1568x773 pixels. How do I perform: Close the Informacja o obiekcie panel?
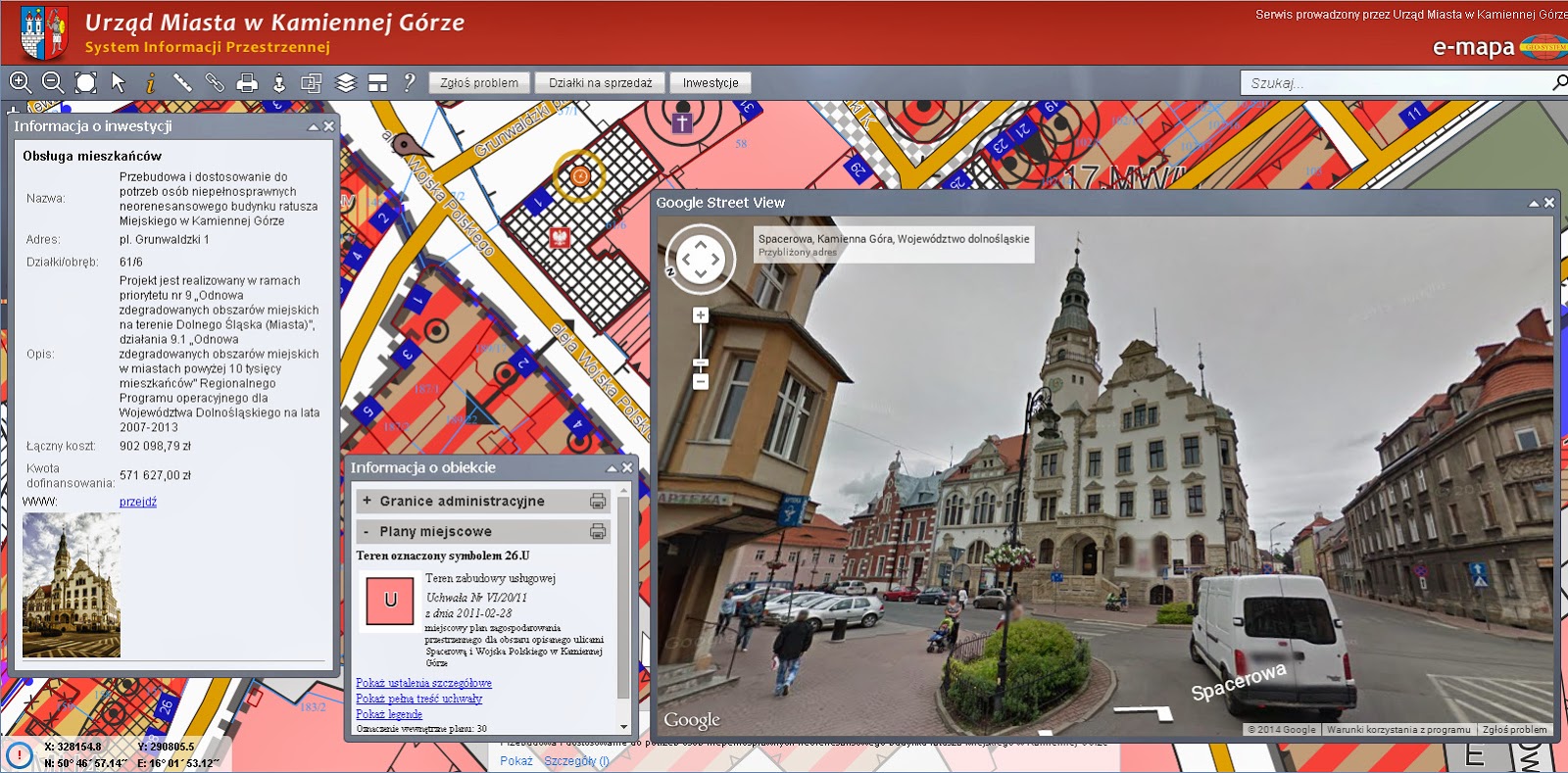627,468
